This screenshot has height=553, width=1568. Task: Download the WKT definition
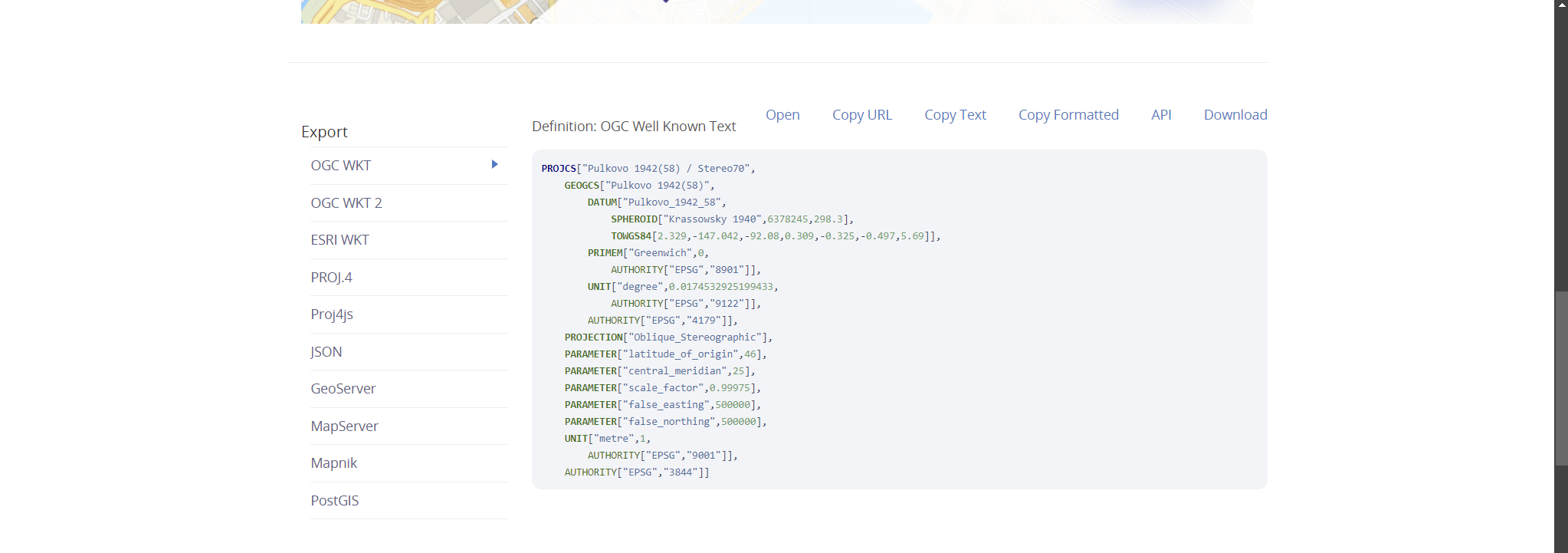coord(1235,115)
